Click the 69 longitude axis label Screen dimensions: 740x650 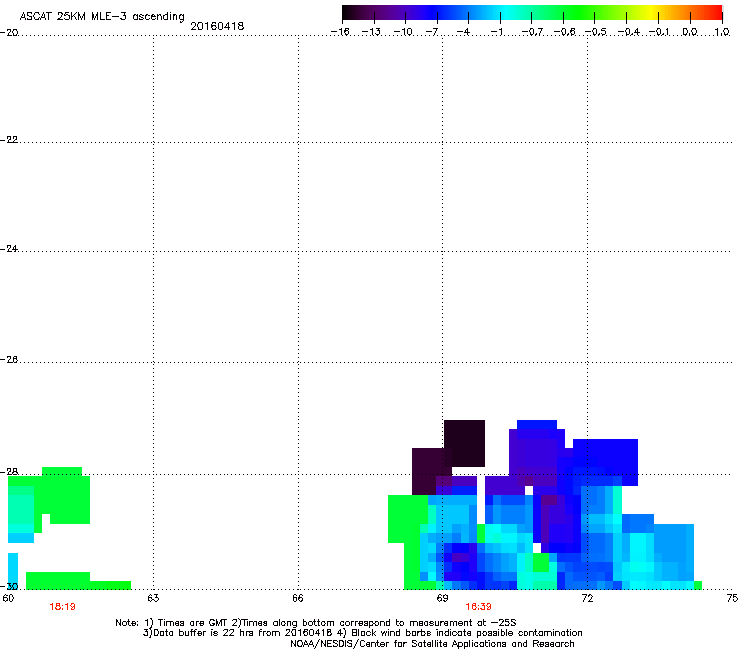pyautogui.click(x=442, y=599)
